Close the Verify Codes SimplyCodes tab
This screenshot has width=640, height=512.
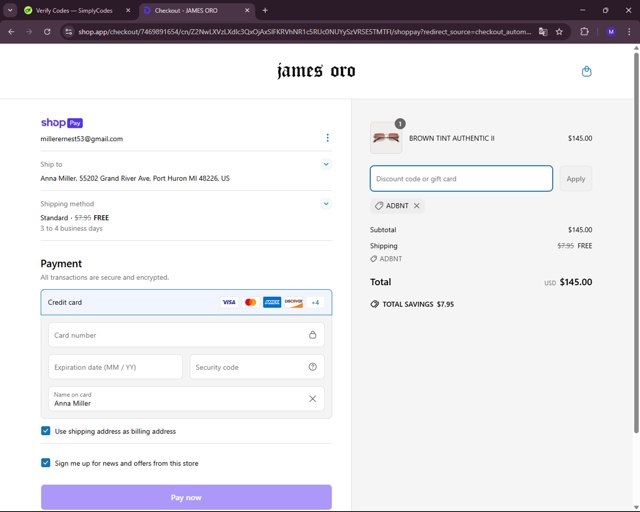tap(128, 11)
